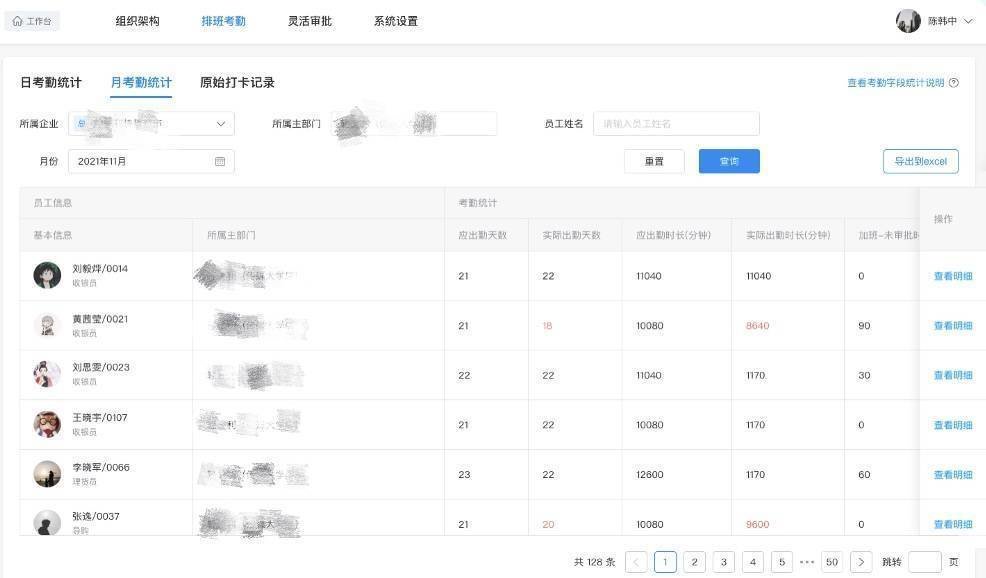
Task: Go to page 2
Action: tap(694, 562)
